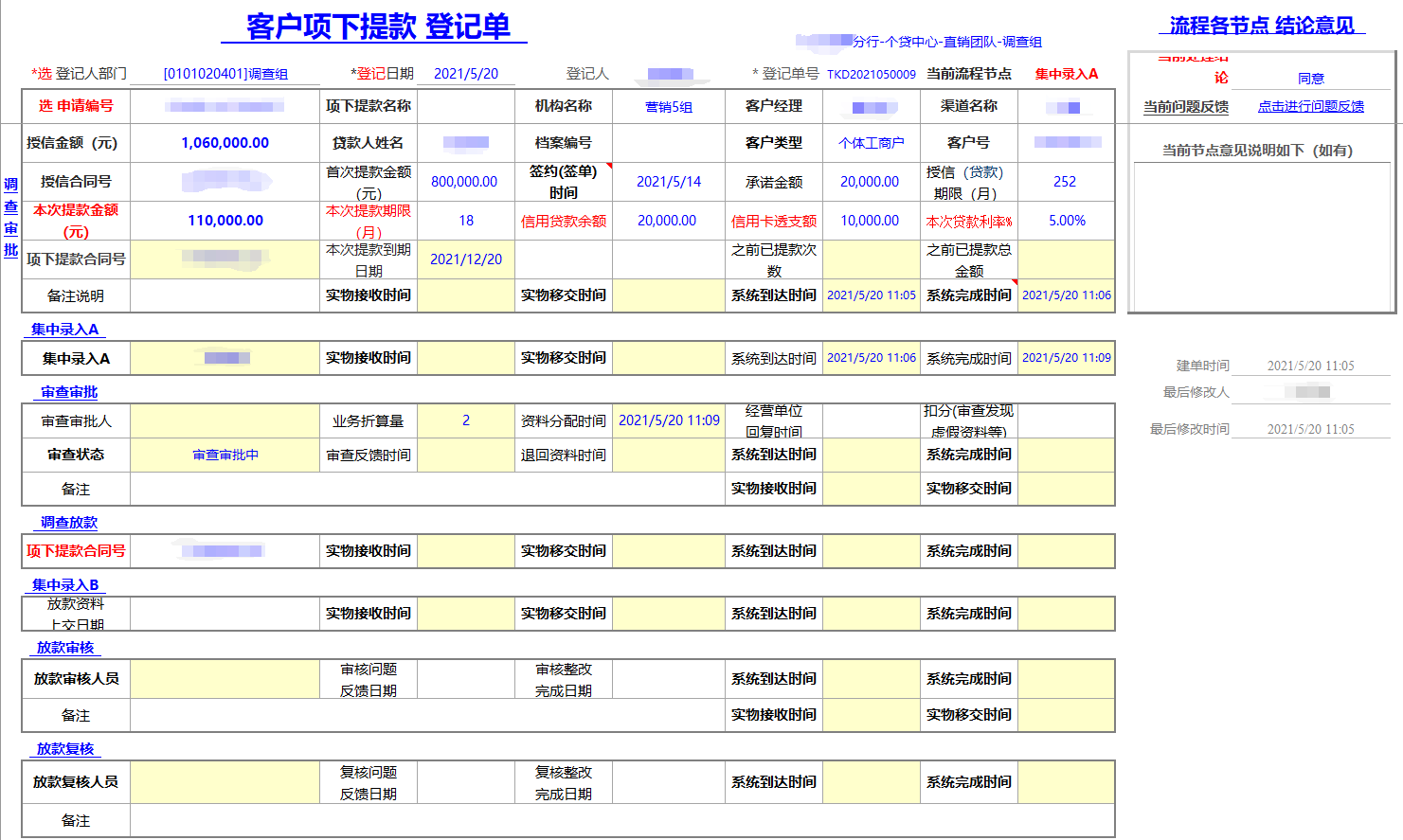This screenshot has width=1403, height=840.
Task: Click the 审查状态 value 审查审批中
Action: pos(225,456)
